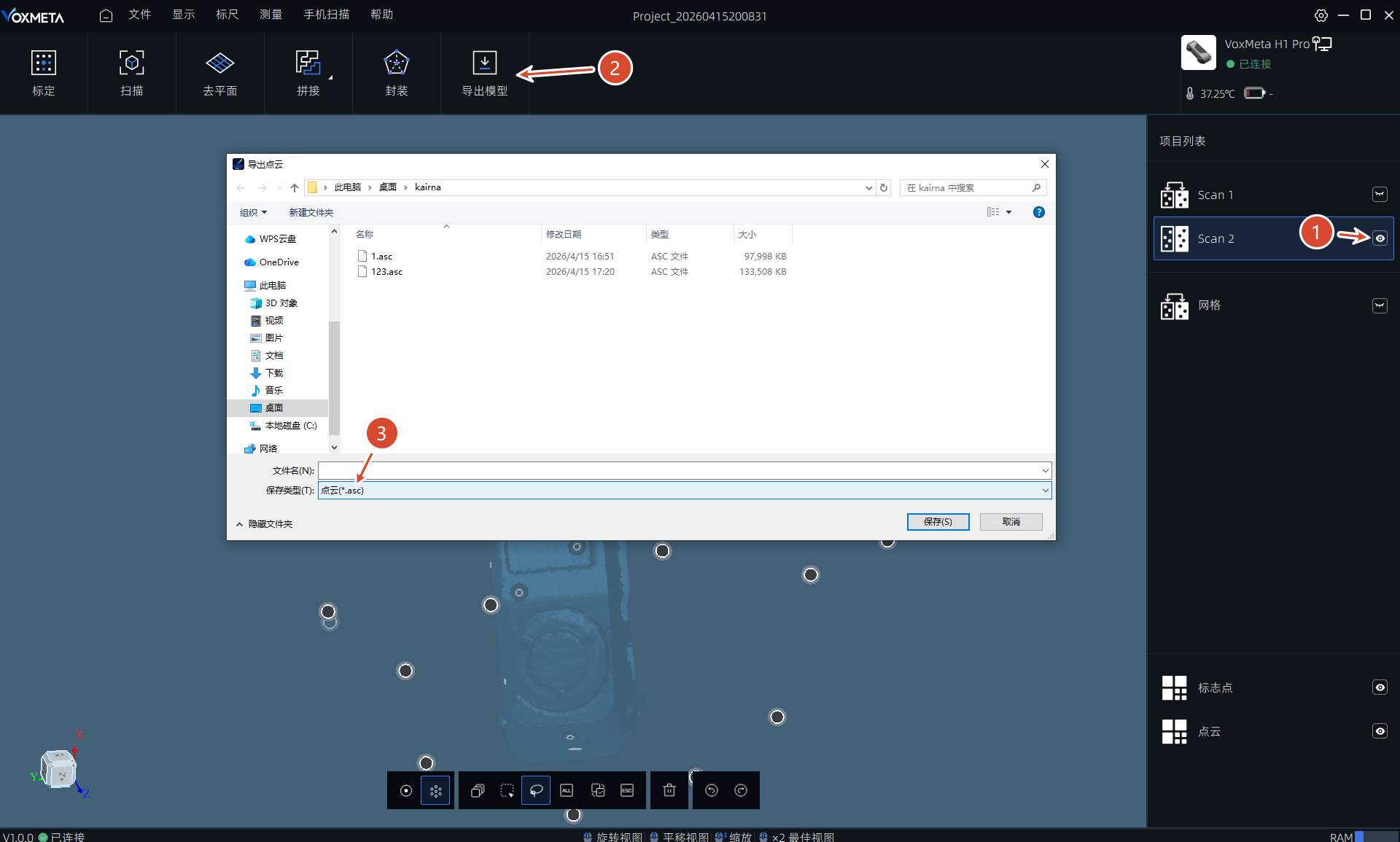Click the ESC deselect icon
The height and width of the screenshot is (842, 1400).
pyautogui.click(x=627, y=790)
